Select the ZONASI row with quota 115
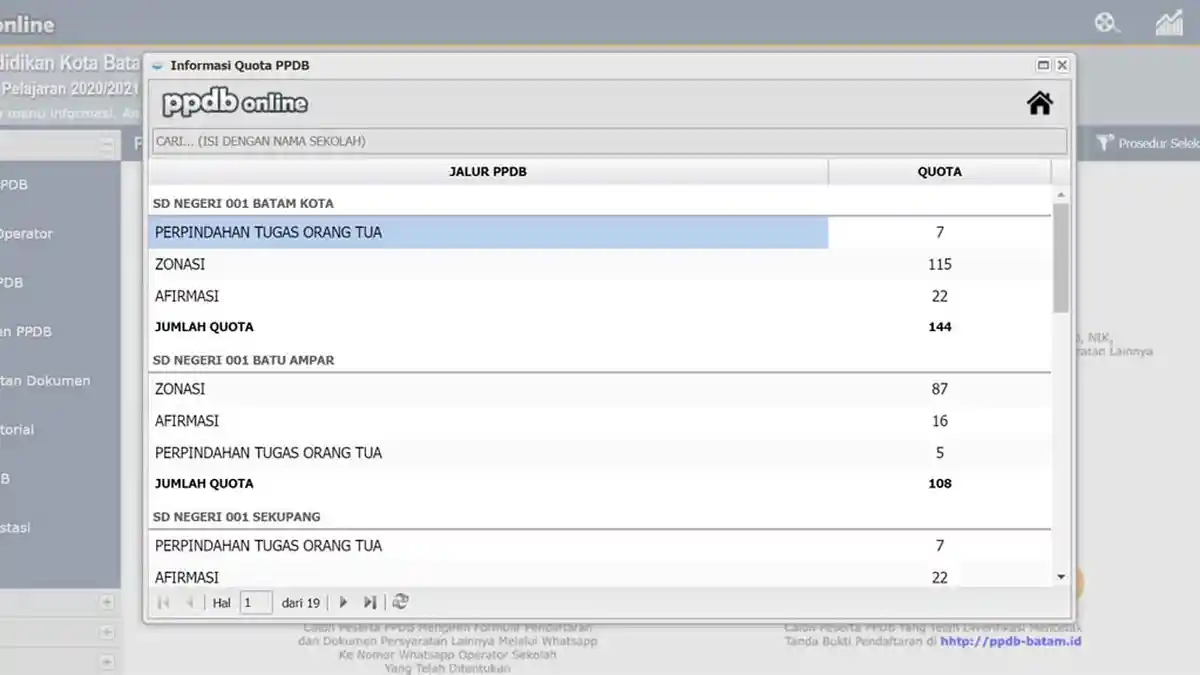The width and height of the screenshot is (1200, 675). [488, 264]
